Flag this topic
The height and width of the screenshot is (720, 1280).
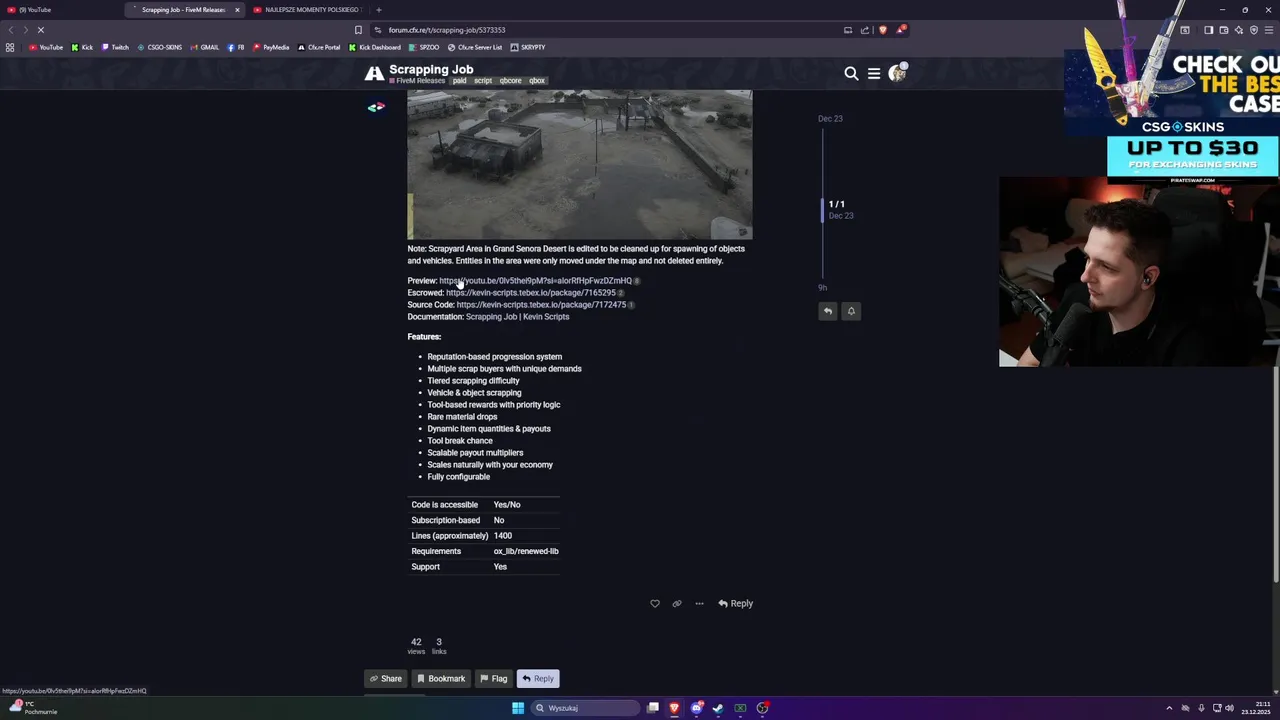point(493,679)
